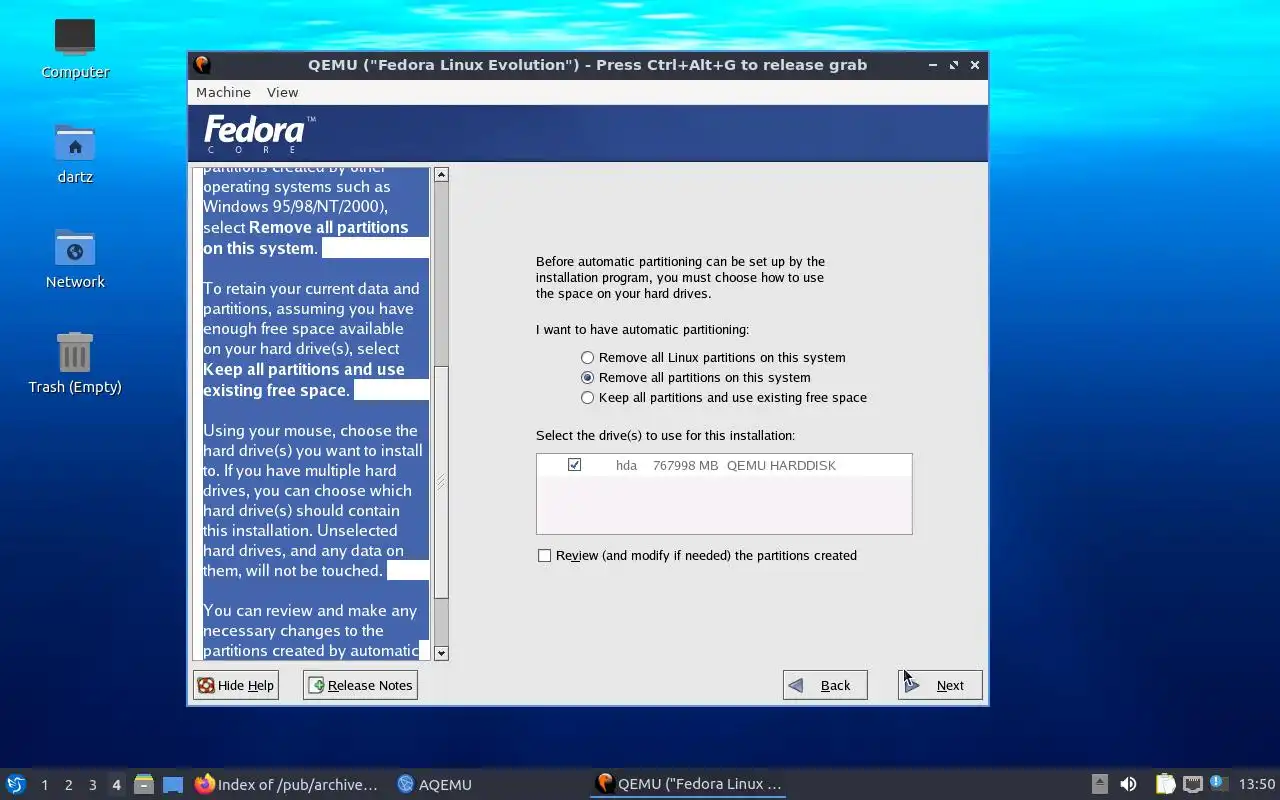1280x800 pixels.
Task: Click the help panel scroll up arrow
Action: click(x=441, y=175)
